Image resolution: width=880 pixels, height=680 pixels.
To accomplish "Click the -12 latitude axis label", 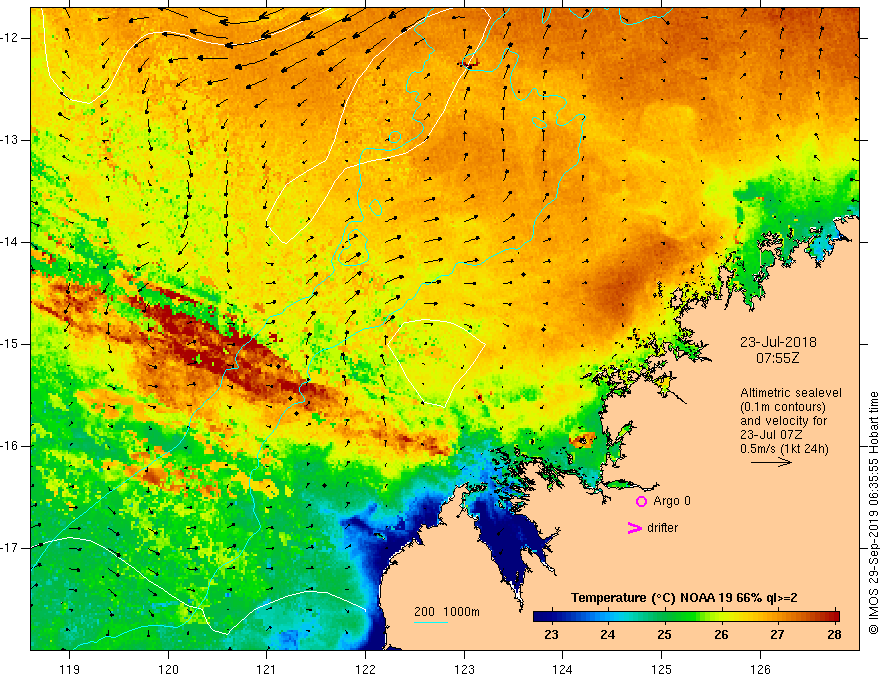I will 10,38.
